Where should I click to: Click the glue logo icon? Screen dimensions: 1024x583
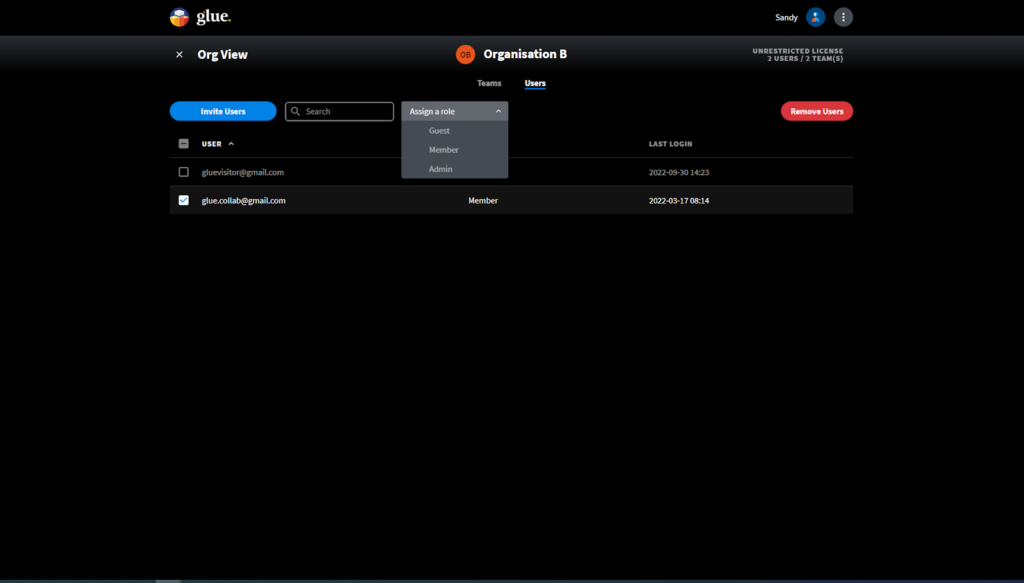[x=179, y=17]
